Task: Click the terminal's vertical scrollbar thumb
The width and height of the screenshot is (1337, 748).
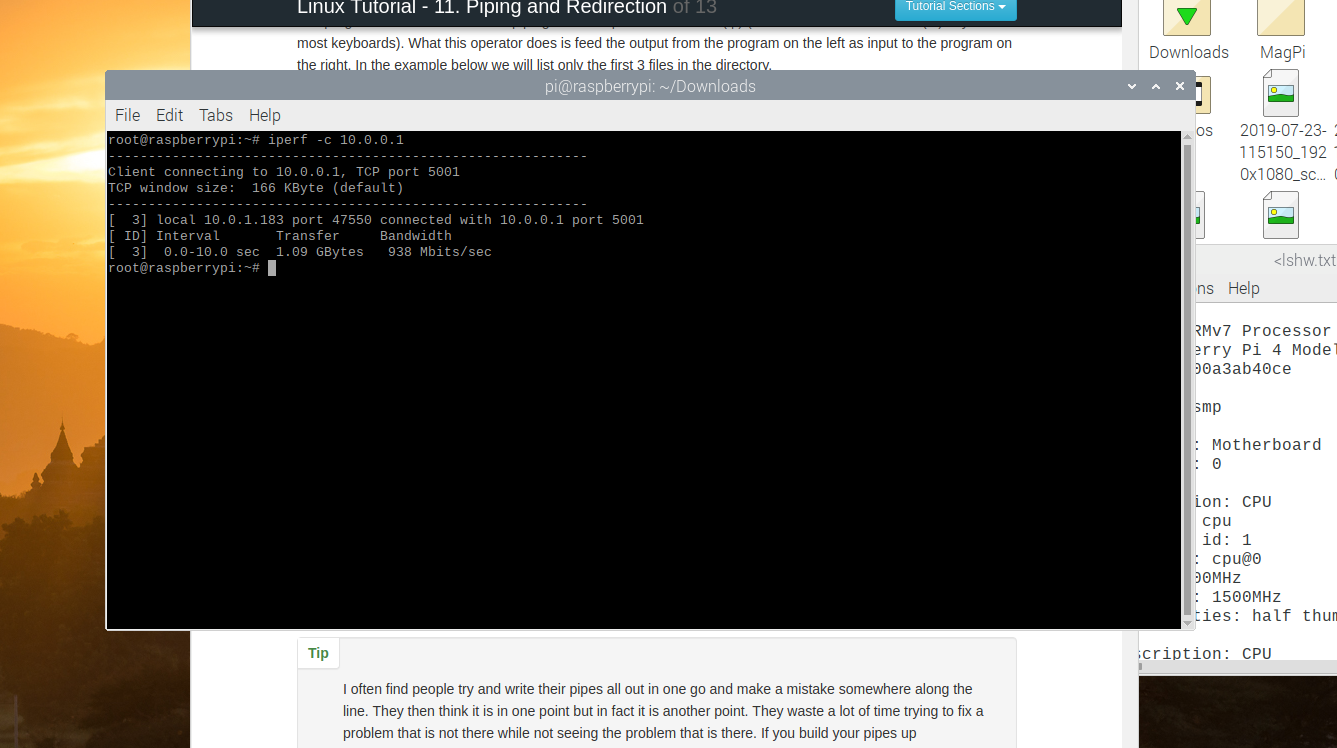Action: tap(1187, 378)
